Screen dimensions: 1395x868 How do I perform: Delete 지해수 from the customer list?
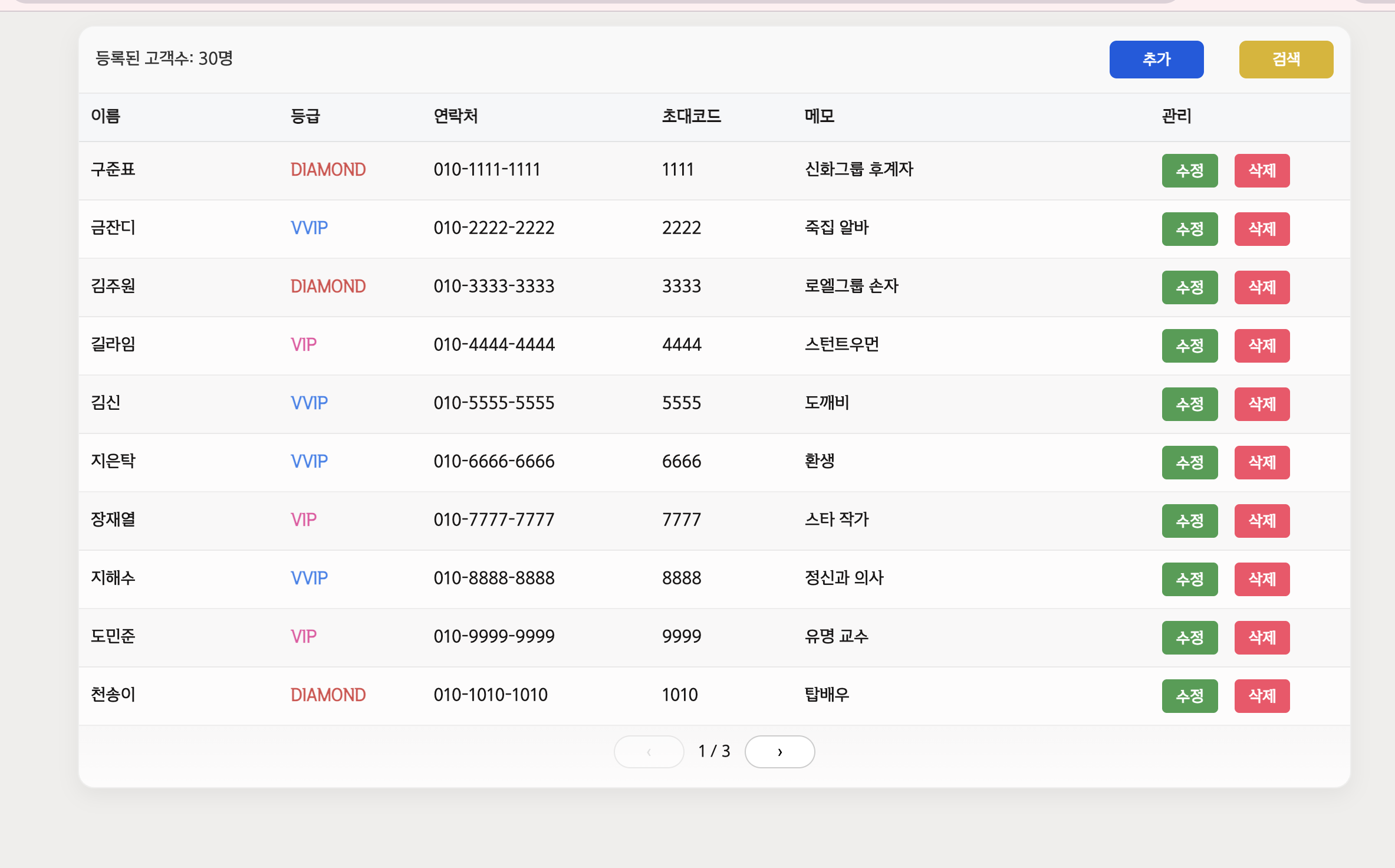1262,579
